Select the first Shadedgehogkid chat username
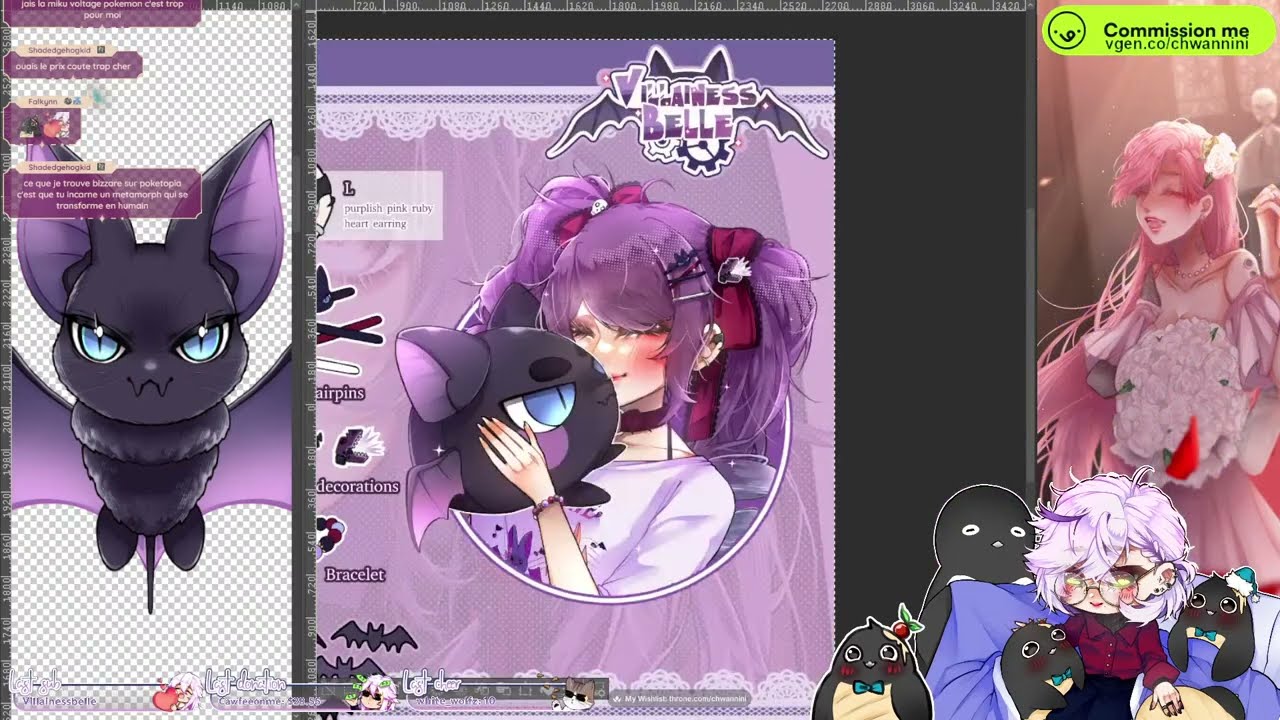Screen dimensions: 1280x720 [x=60, y=49]
